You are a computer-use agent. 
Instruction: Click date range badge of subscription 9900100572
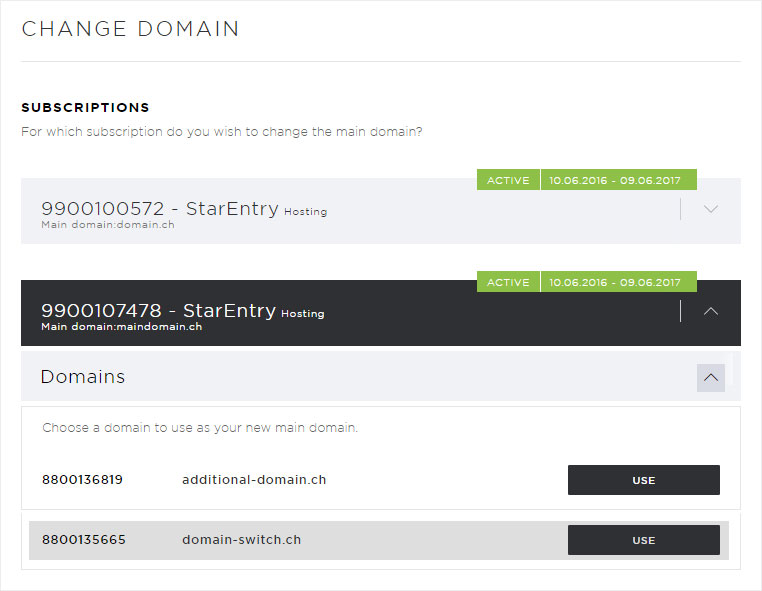point(619,180)
